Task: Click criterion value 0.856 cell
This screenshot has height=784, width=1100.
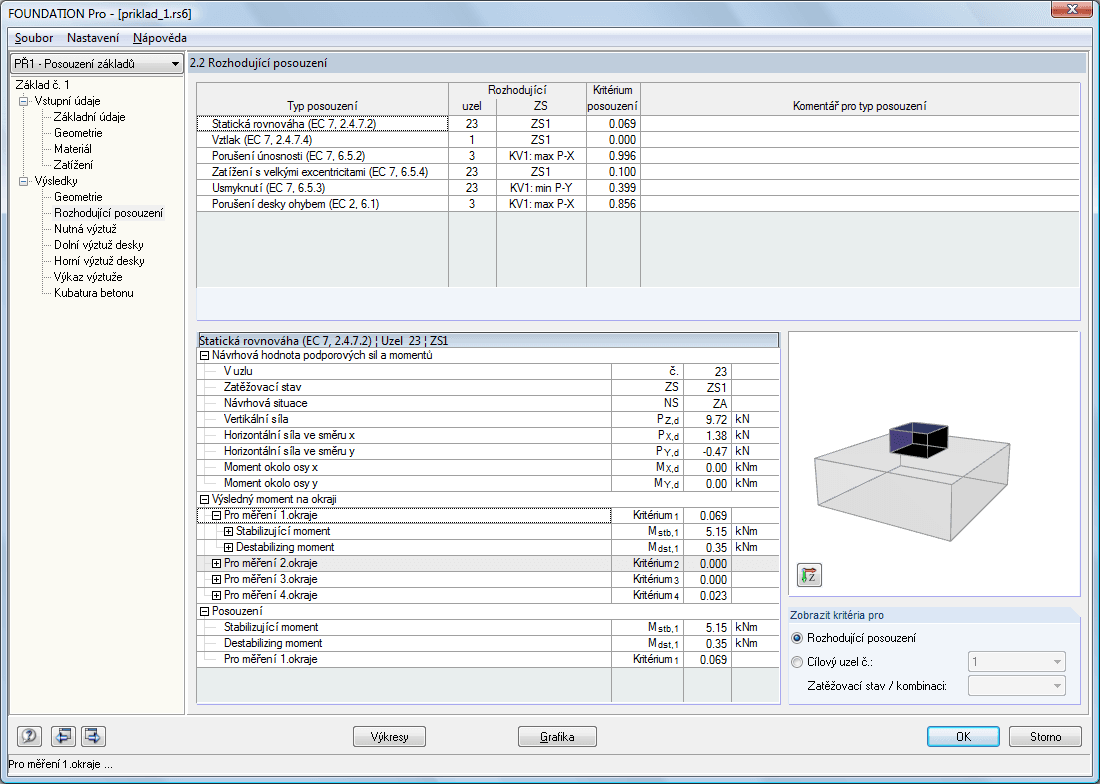Action: pyautogui.click(x=613, y=204)
